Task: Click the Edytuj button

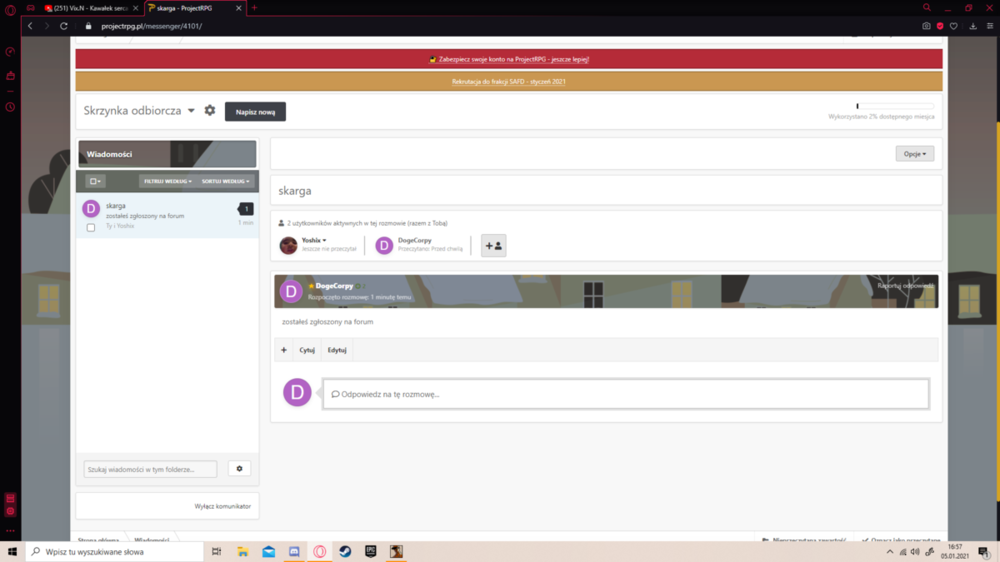Action: coord(337,350)
